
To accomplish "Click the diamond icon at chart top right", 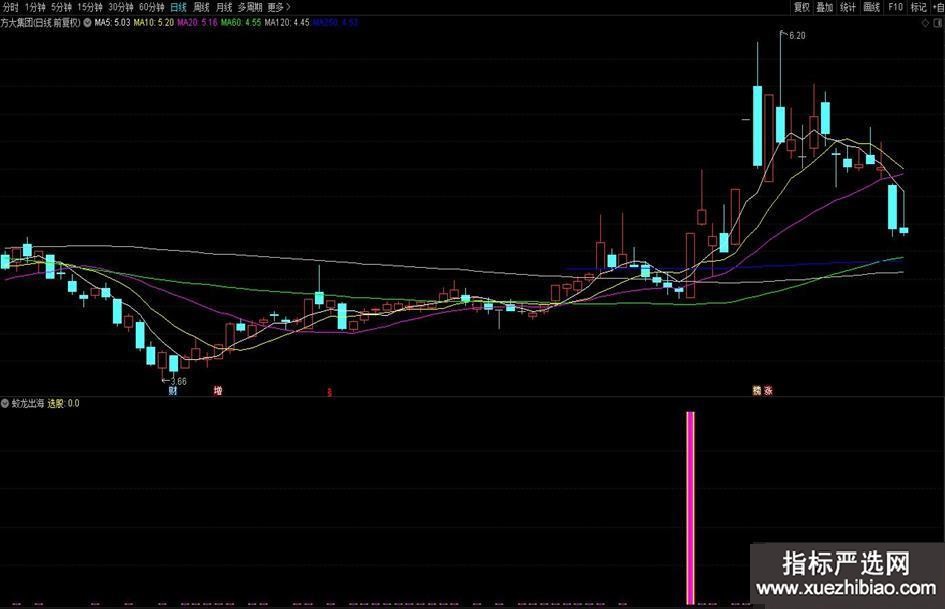I will (x=925, y=23).
